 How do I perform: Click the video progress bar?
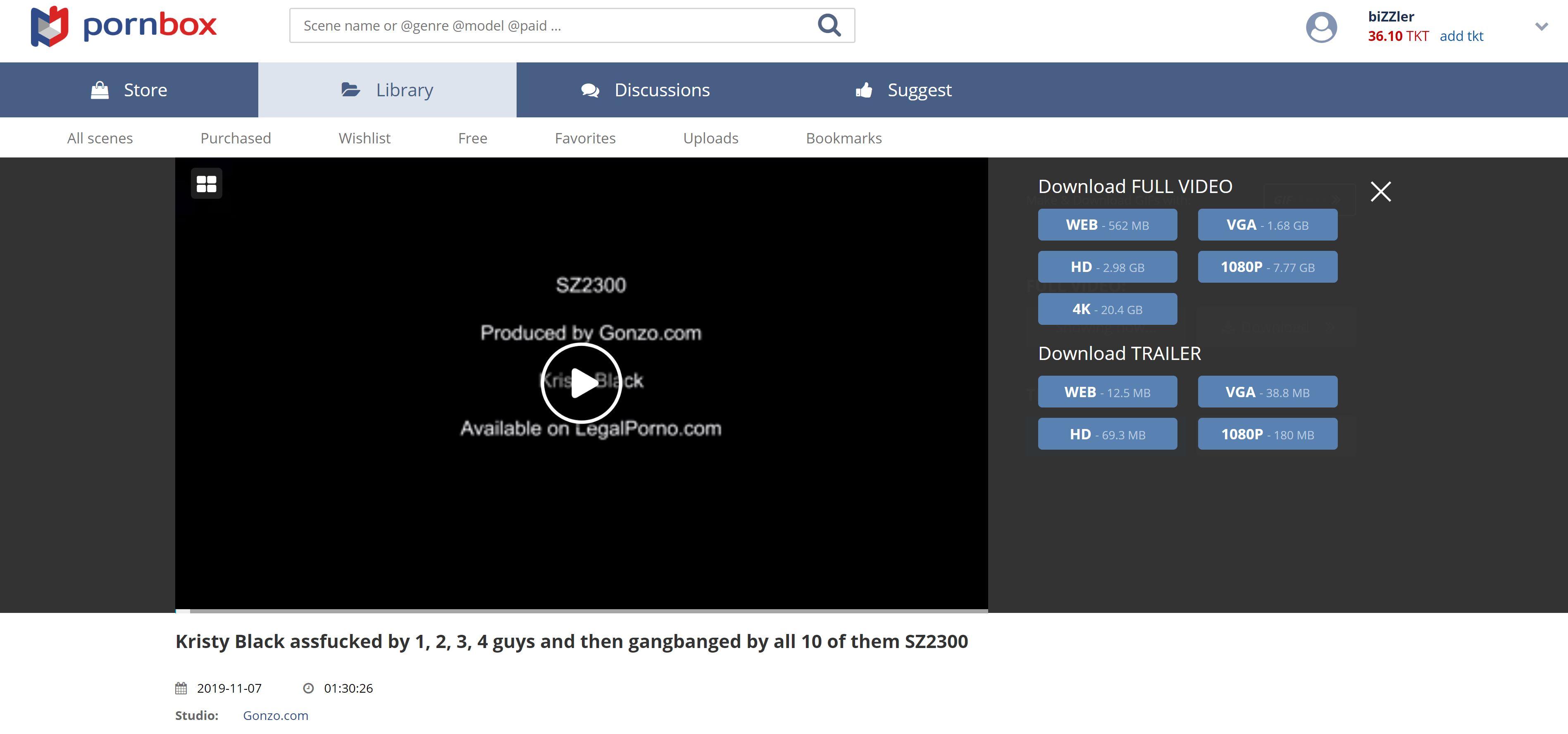coord(581,610)
